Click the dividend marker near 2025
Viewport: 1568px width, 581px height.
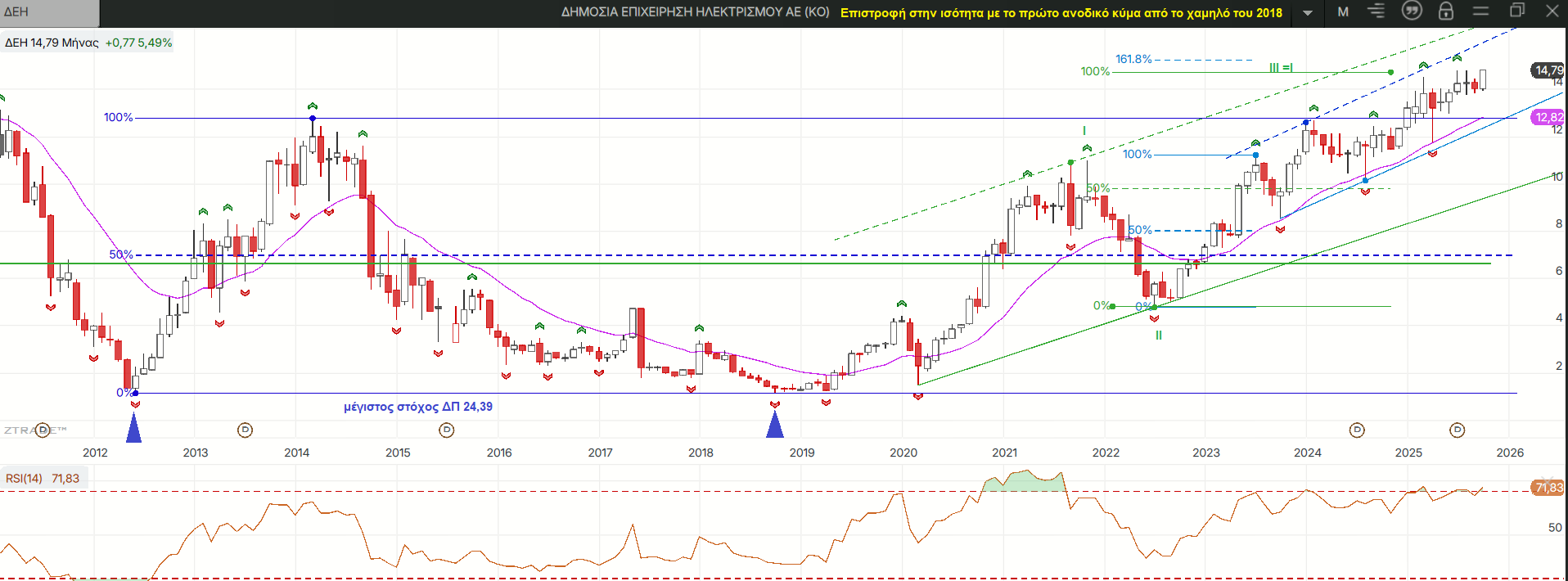click(x=1457, y=430)
